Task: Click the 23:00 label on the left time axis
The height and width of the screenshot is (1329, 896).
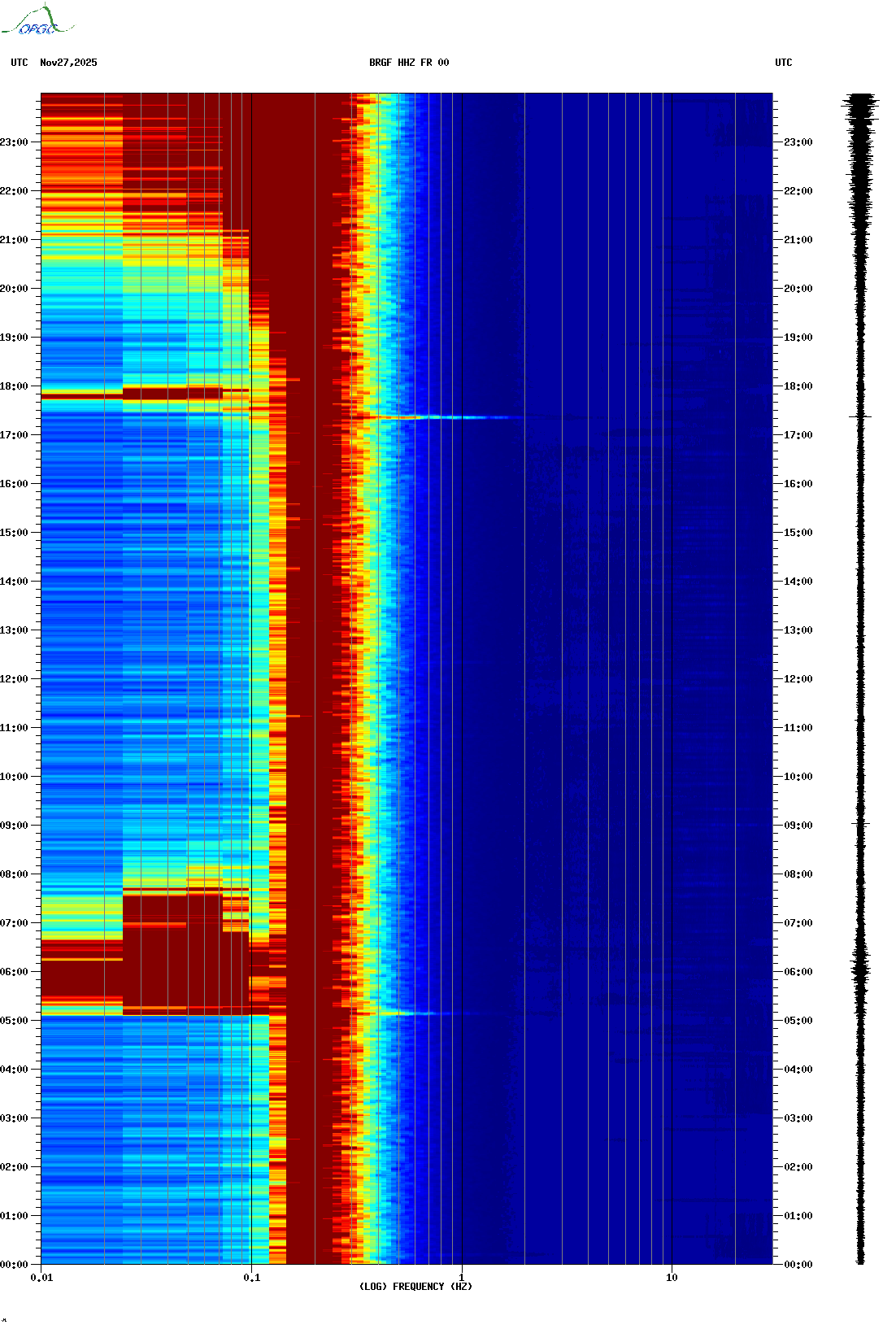Action: pyautogui.click(x=14, y=142)
